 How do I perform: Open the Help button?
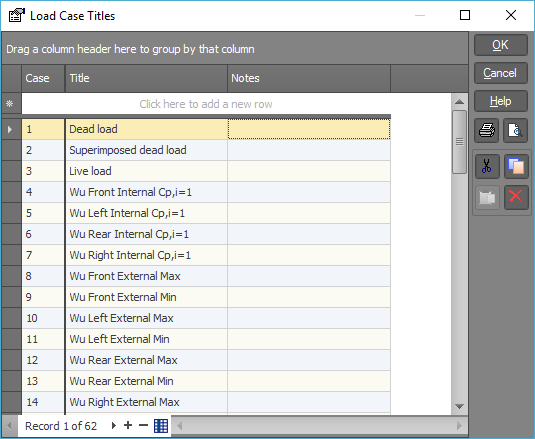point(501,101)
